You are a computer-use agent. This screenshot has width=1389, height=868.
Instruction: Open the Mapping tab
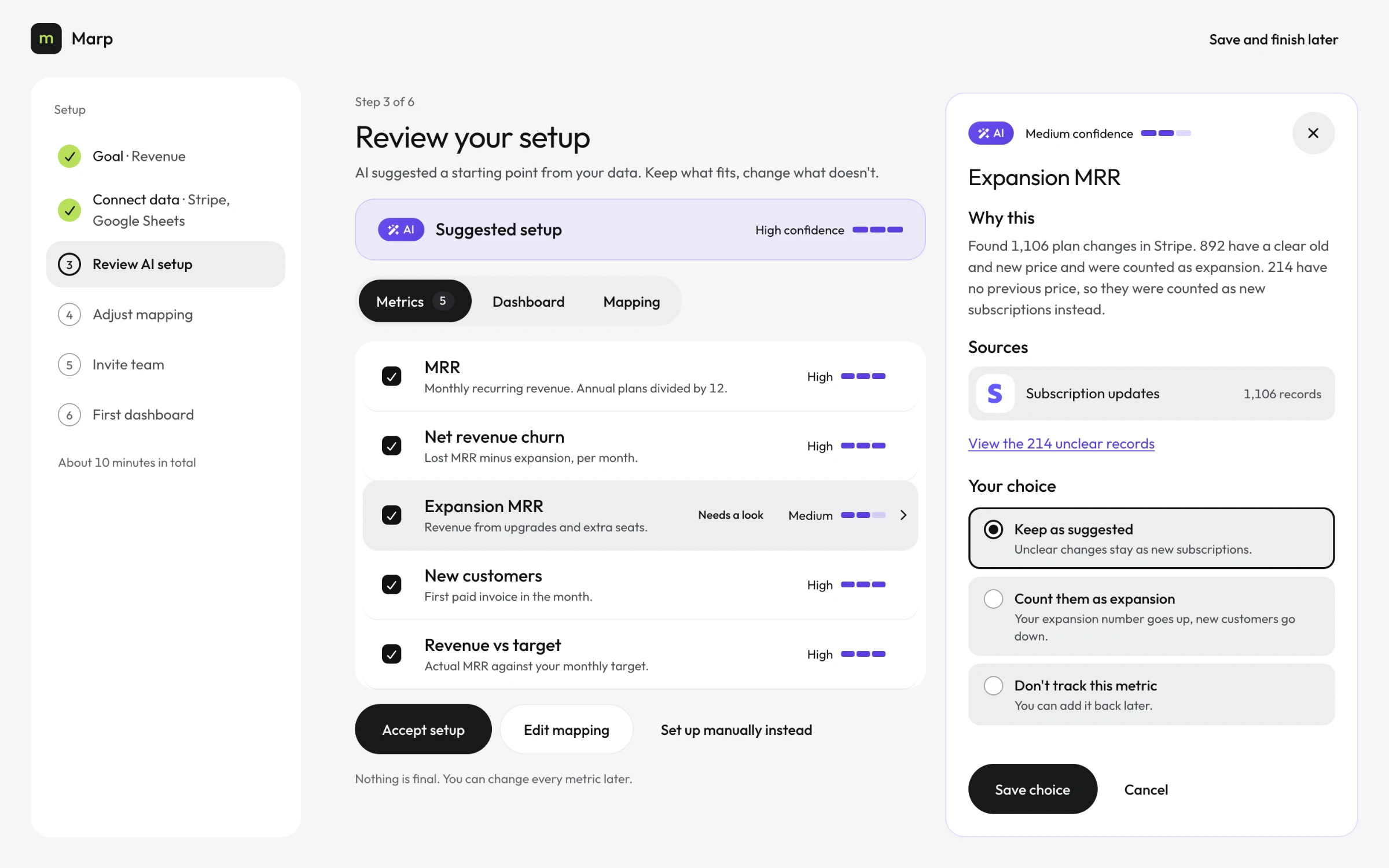631,301
